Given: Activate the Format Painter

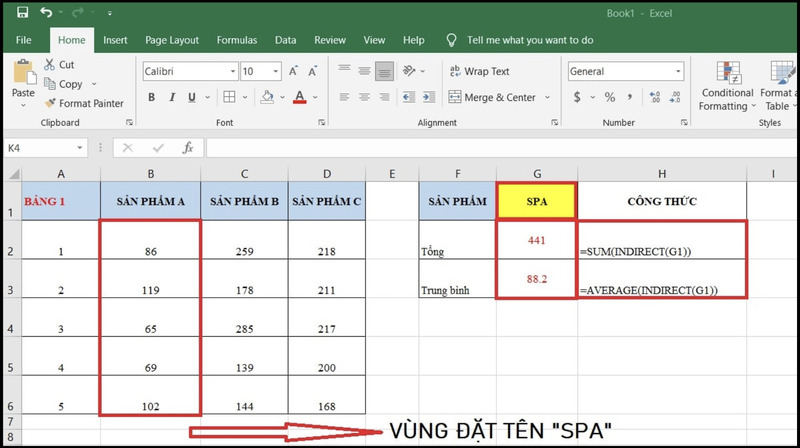Looking at the screenshot, I should (x=84, y=103).
